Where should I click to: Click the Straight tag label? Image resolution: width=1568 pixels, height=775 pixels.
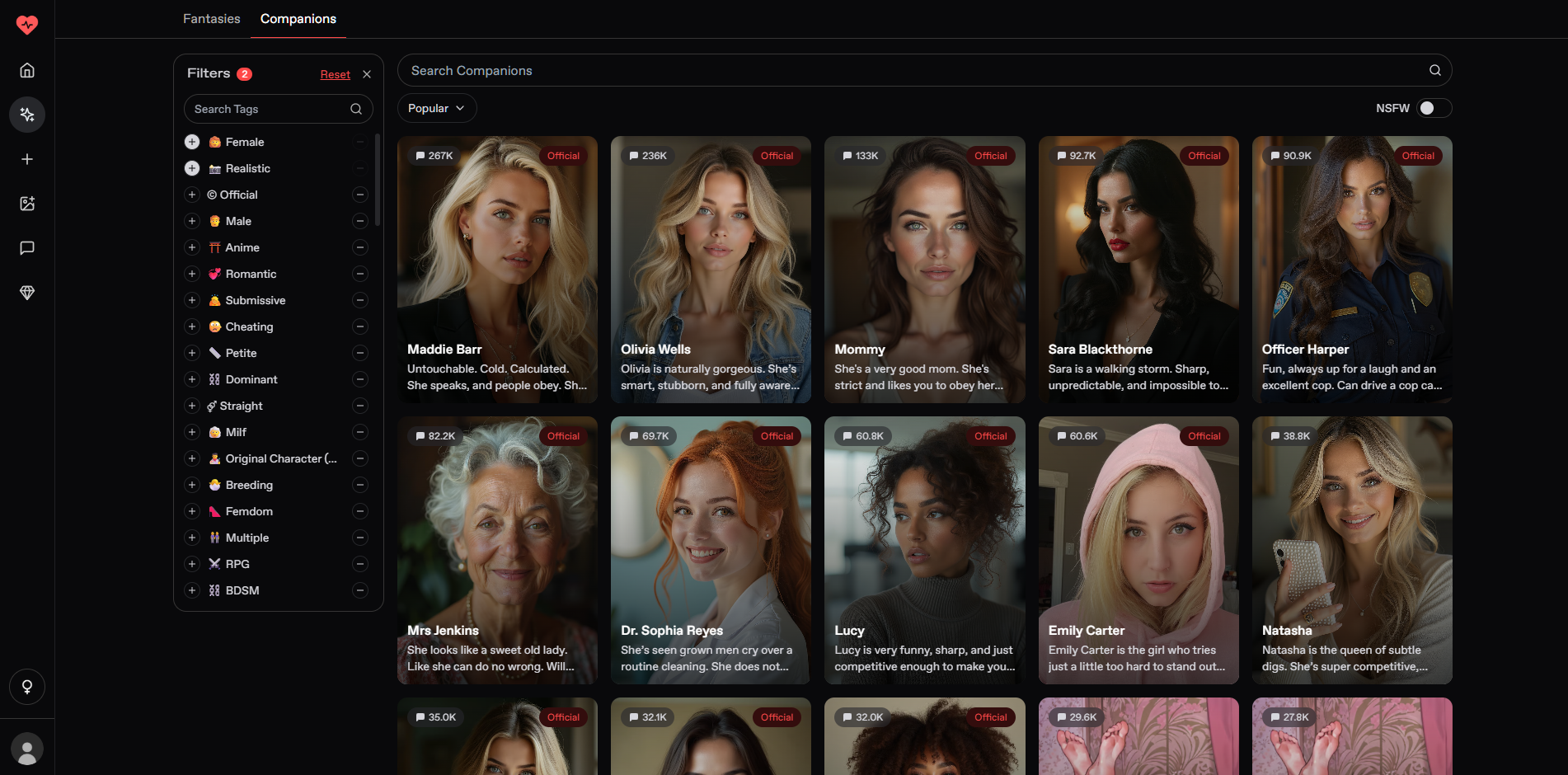pyautogui.click(x=241, y=406)
